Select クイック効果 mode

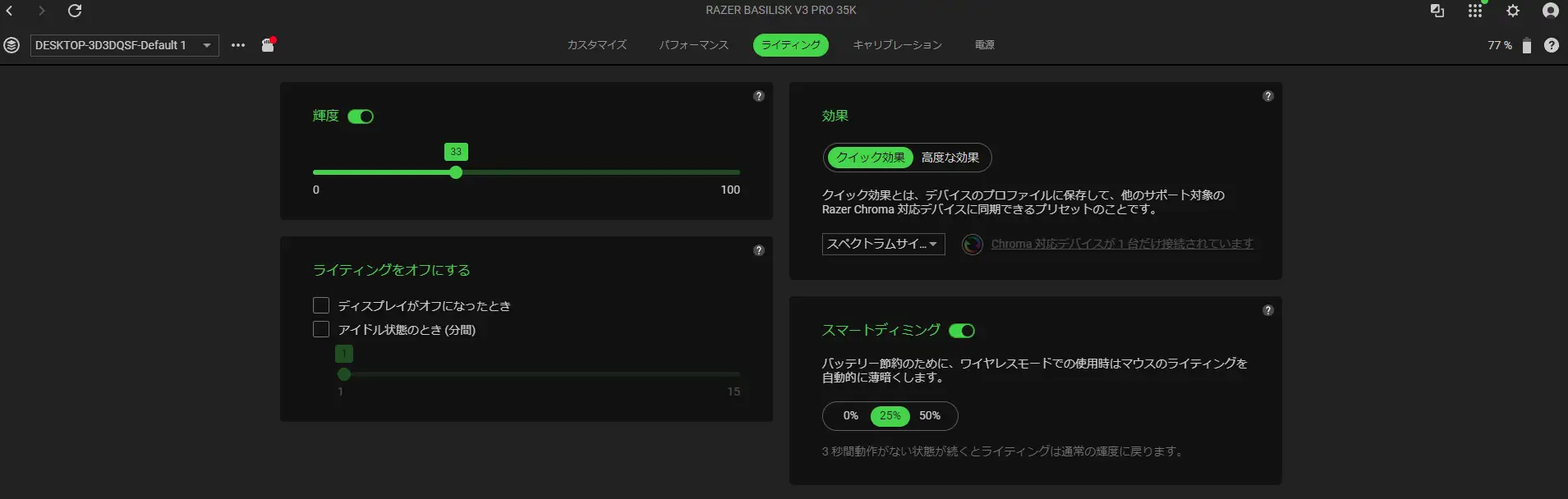tap(871, 158)
